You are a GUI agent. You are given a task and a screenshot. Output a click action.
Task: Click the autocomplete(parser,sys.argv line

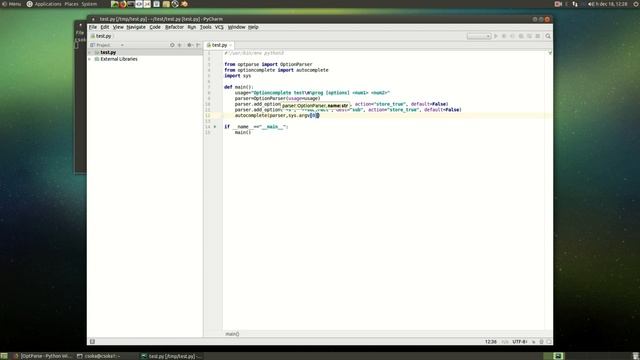[277, 116]
